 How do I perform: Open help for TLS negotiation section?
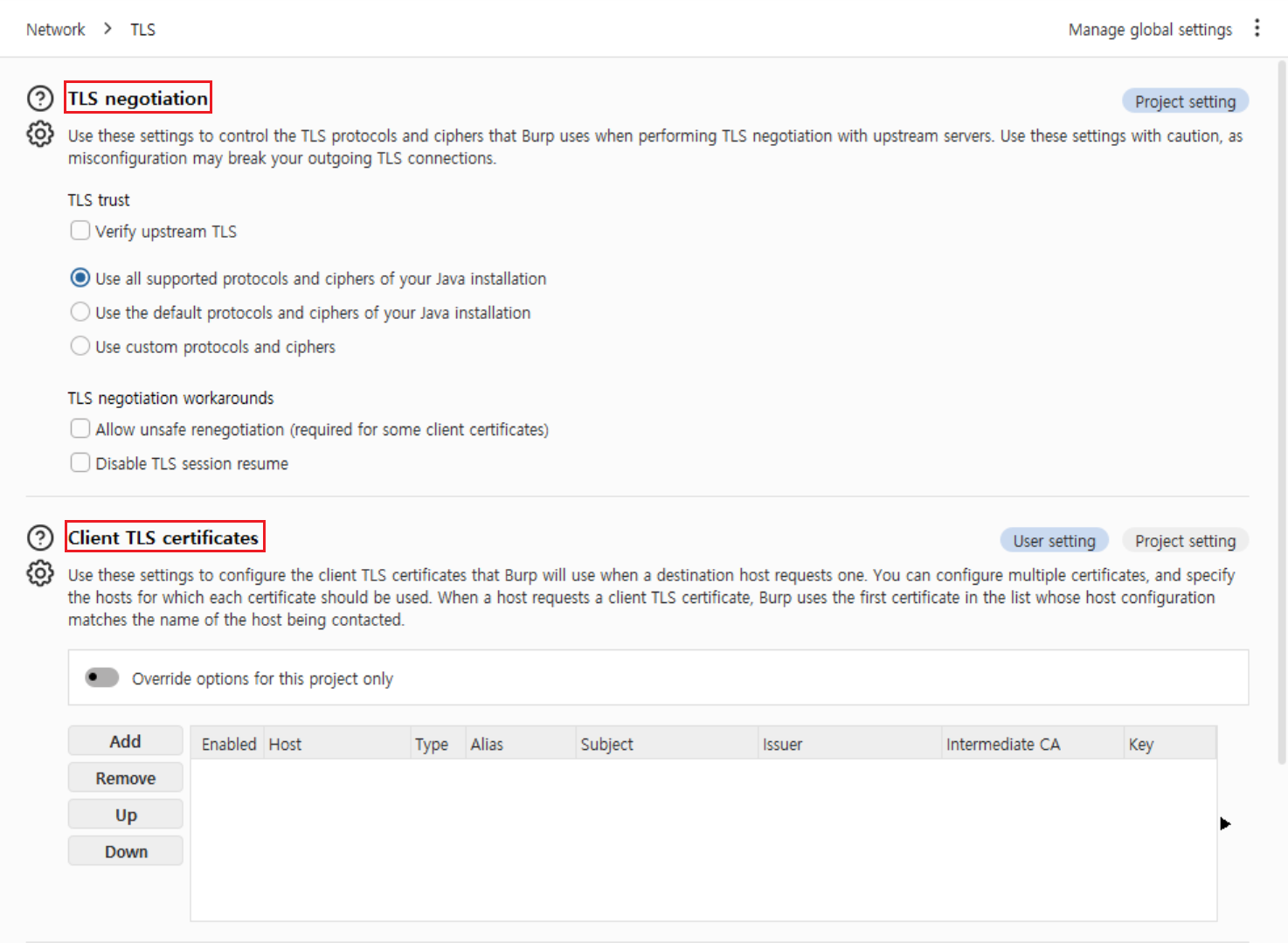[40, 99]
